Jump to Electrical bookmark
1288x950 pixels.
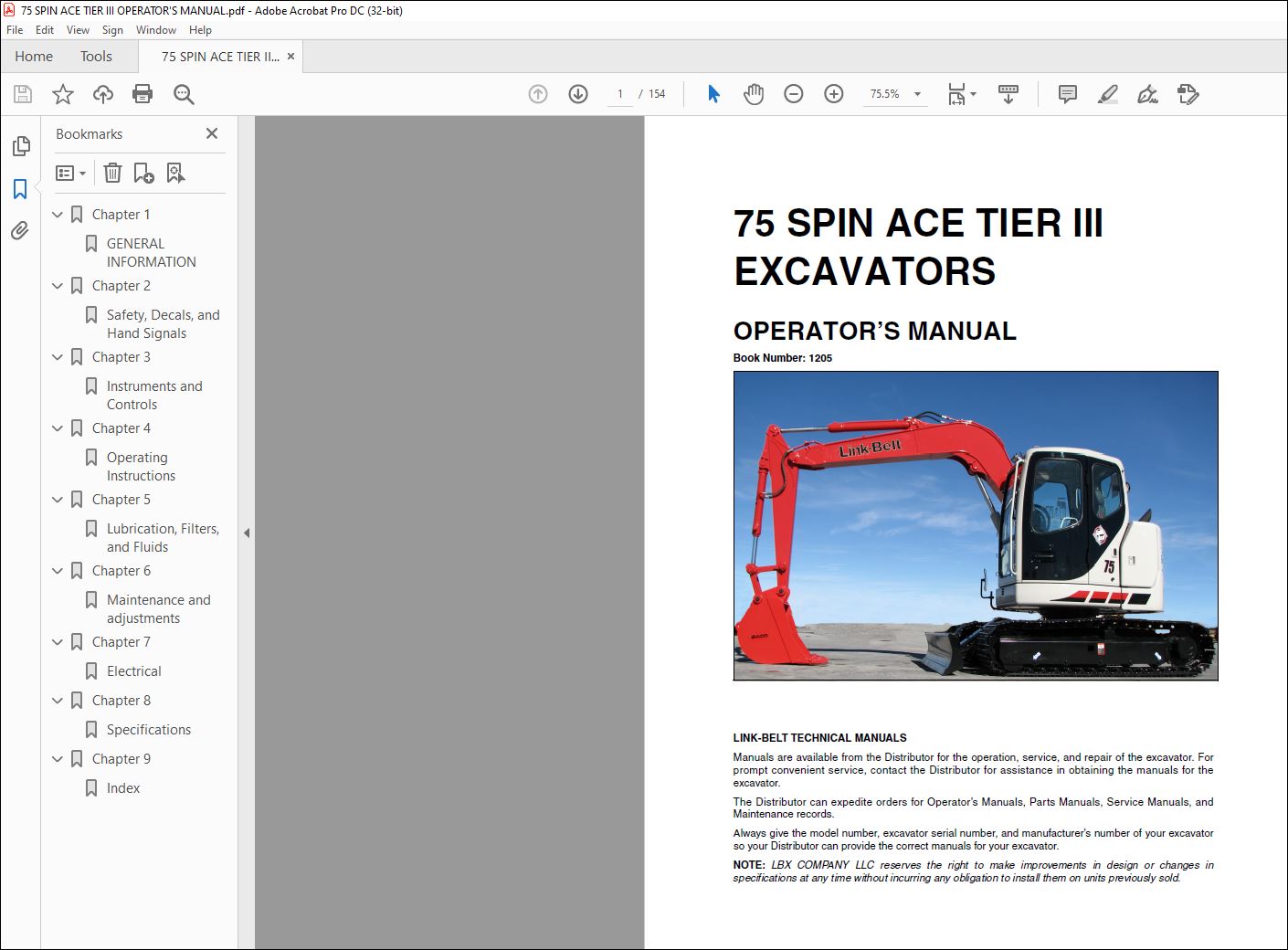point(134,671)
